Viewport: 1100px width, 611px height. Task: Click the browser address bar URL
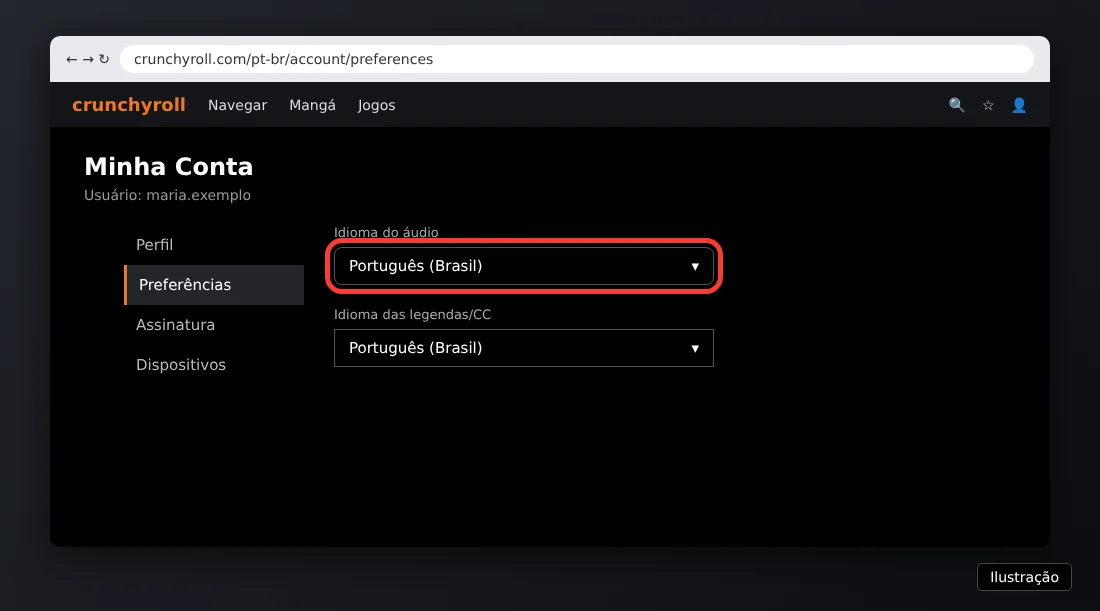point(283,60)
